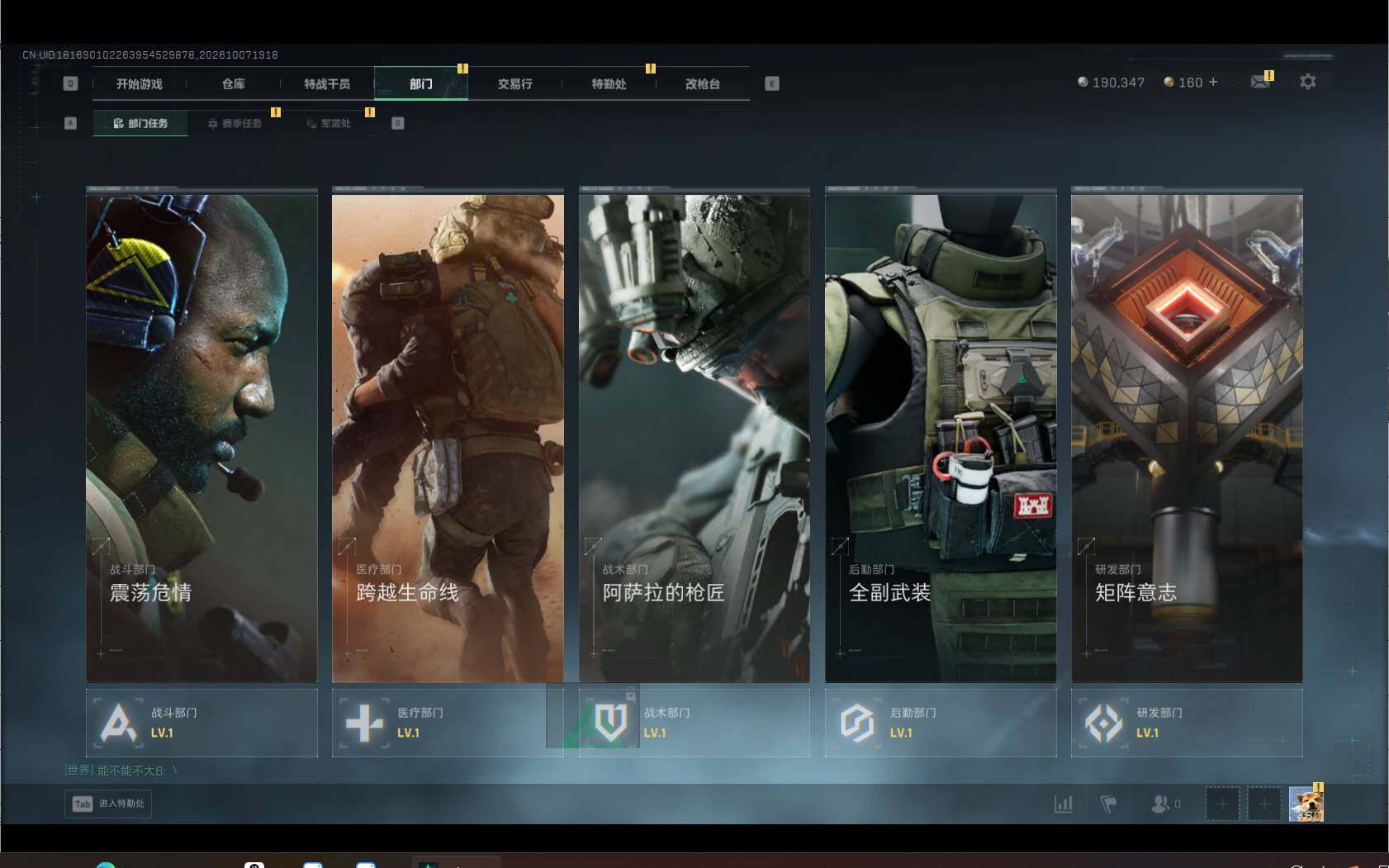Click the Tab 进入特勤处 button
The height and width of the screenshot is (868, 1389).
108,804
